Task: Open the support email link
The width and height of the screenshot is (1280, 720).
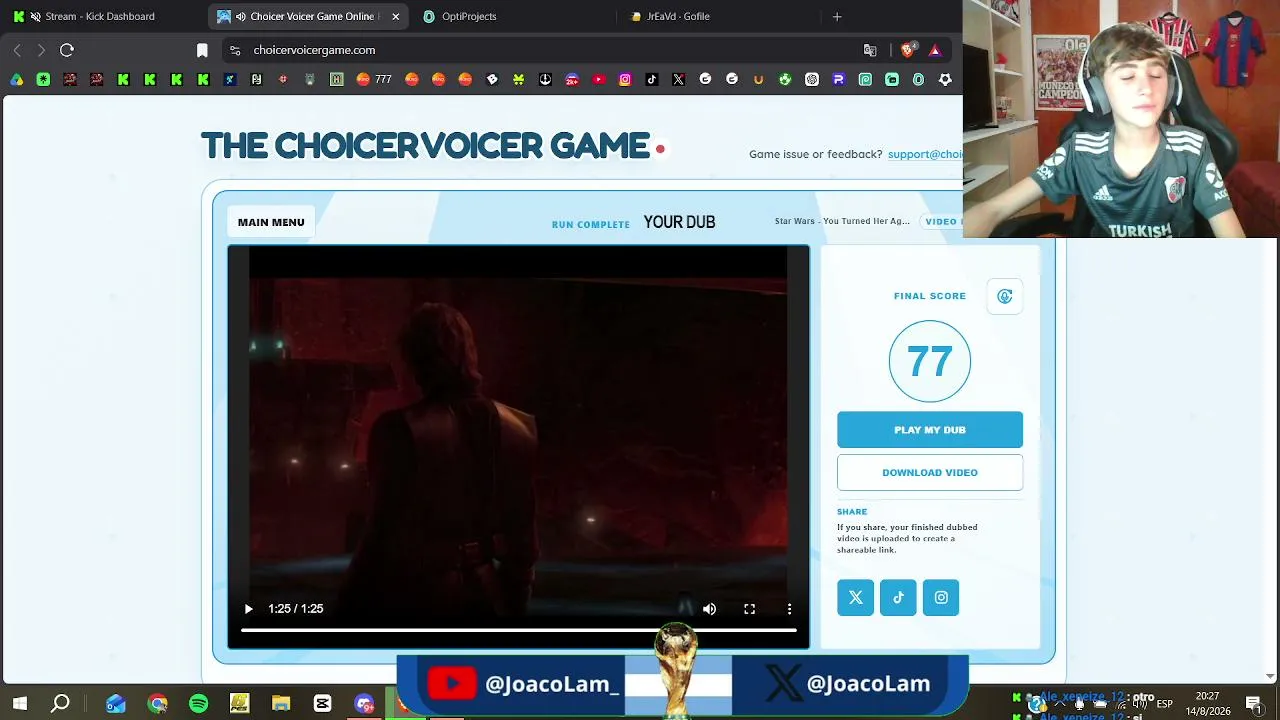Action: (925, 154)
